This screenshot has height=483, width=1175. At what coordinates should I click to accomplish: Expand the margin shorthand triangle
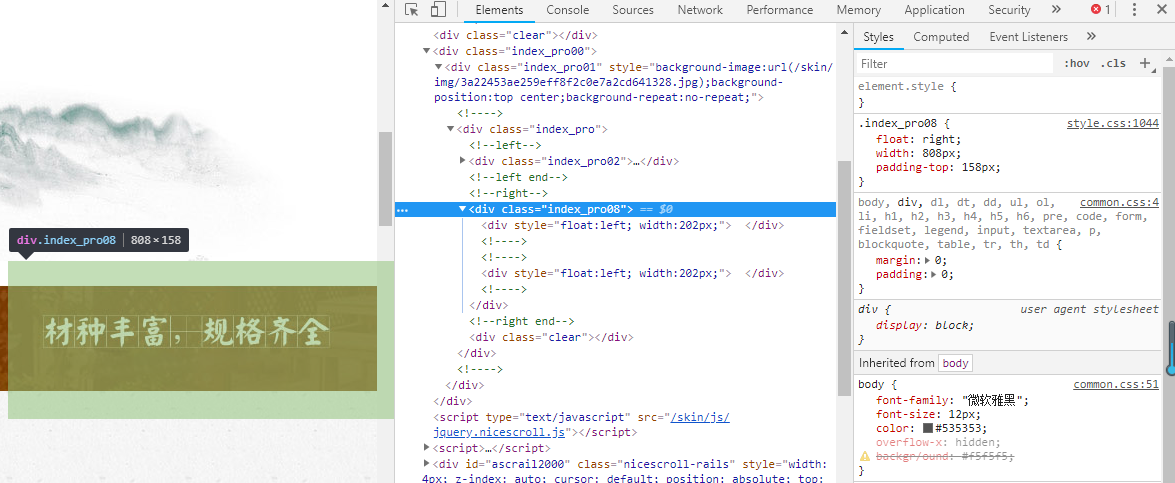pos(928,260)
